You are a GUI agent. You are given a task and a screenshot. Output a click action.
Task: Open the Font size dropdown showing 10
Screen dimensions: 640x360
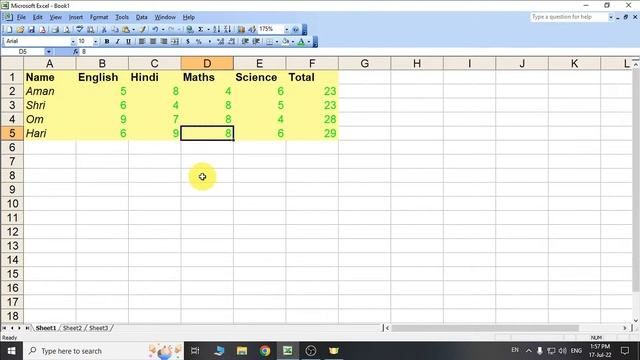pyautogui.click(x=96, y=41)
